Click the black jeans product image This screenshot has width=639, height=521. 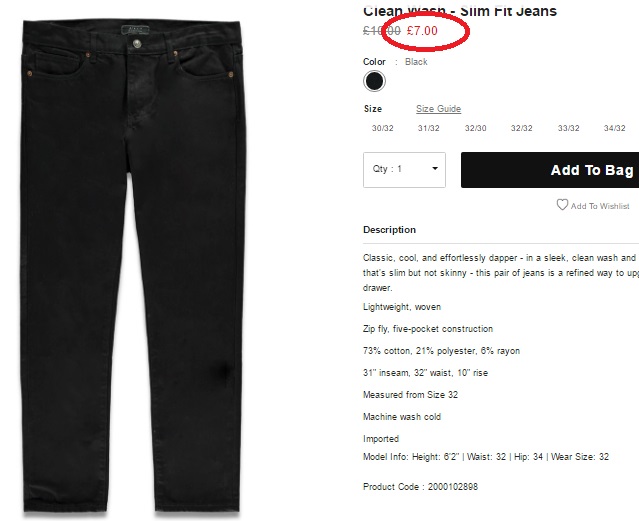tap(132, 265)
